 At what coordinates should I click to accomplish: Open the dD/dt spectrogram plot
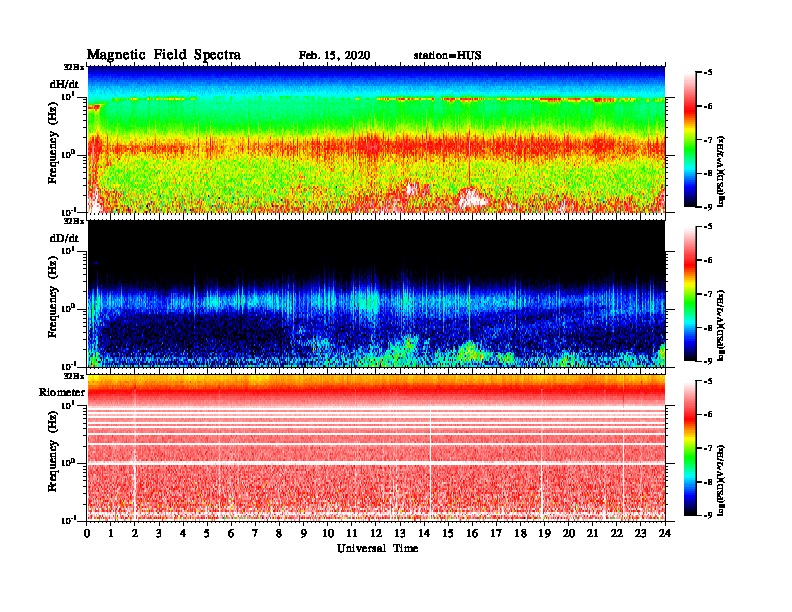click(x=376, y=293)
